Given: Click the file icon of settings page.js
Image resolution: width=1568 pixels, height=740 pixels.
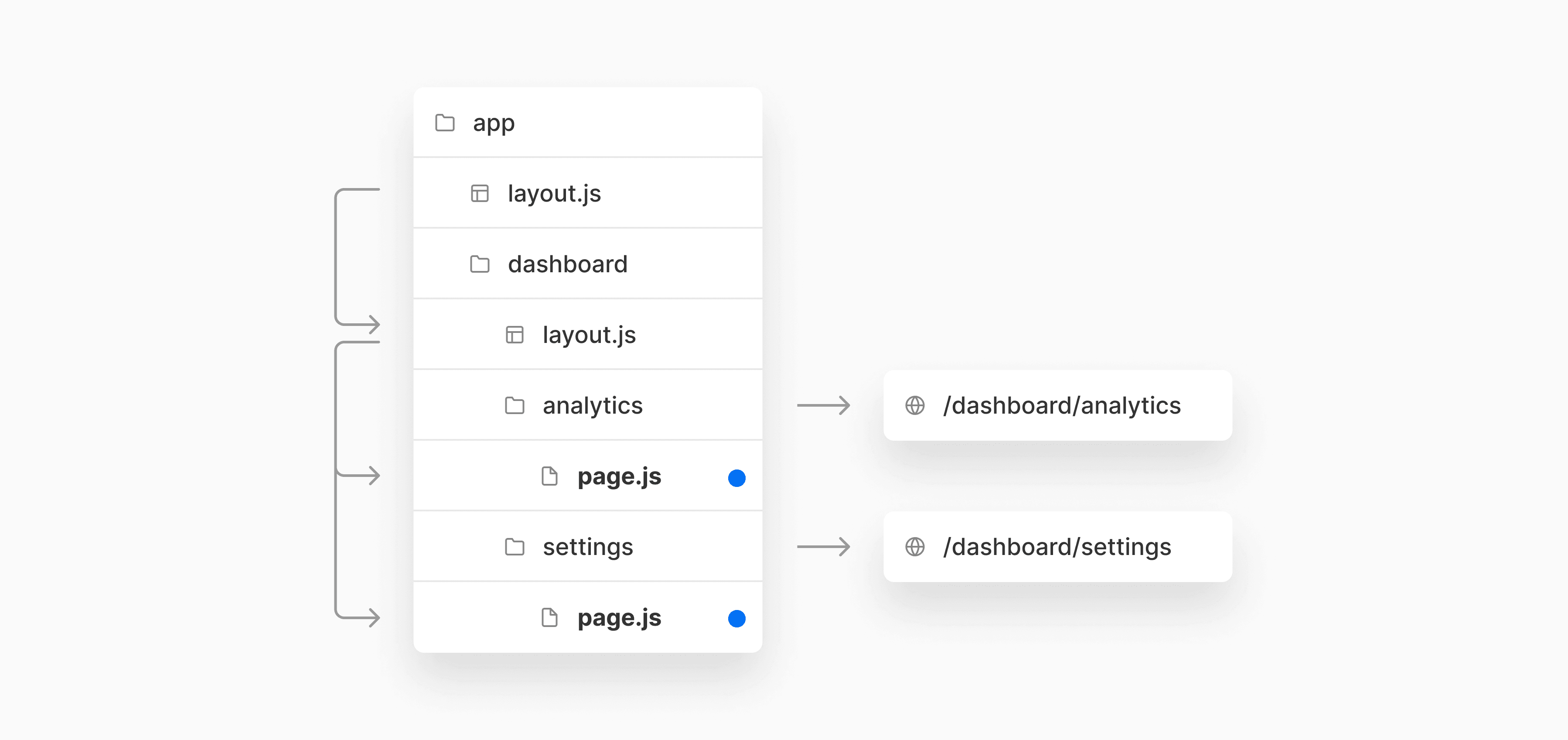Looking at the screenshot, I should (550, 617).
